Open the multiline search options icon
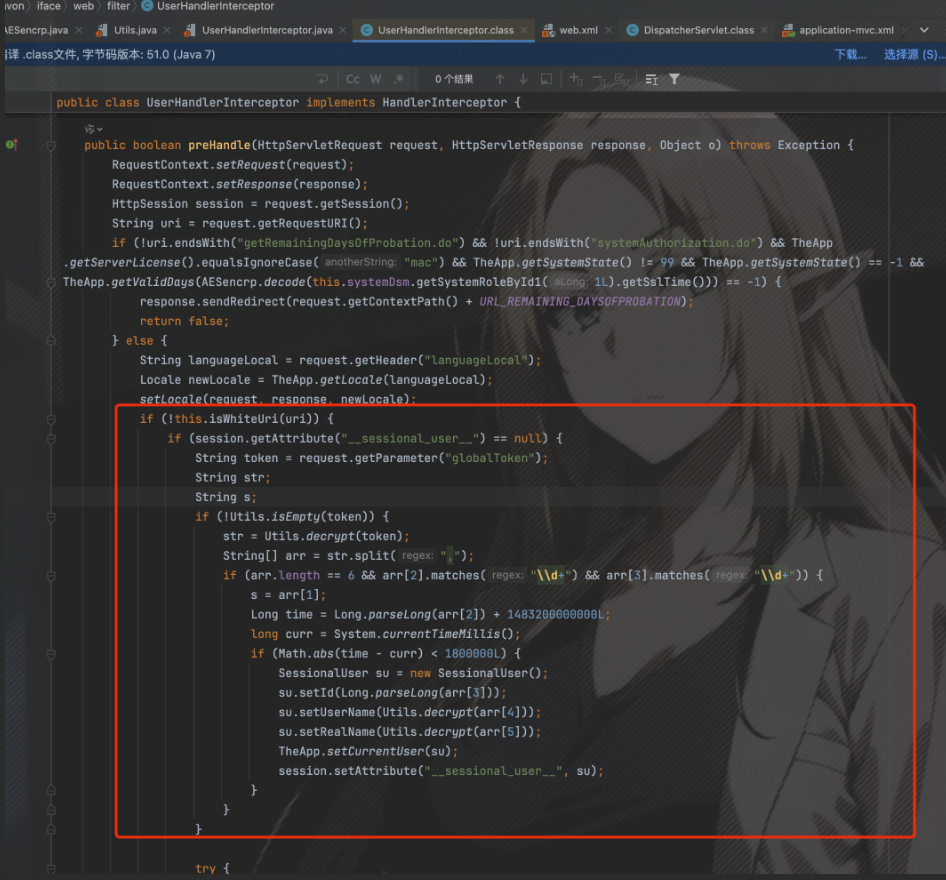Viewport: 946px width, 880px height. point(652,79)
